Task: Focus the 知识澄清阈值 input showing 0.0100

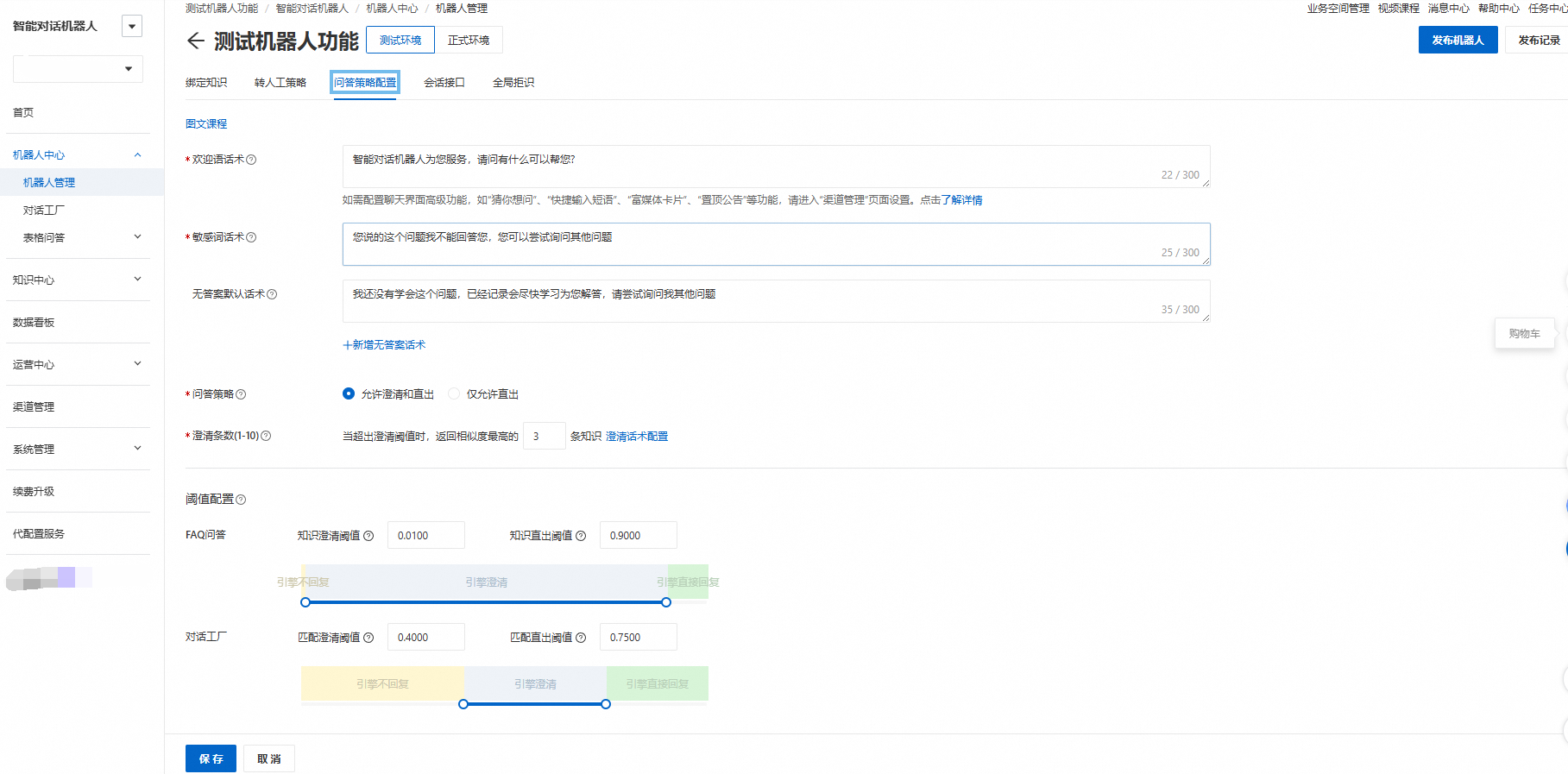Action: [x=426, y=536]
